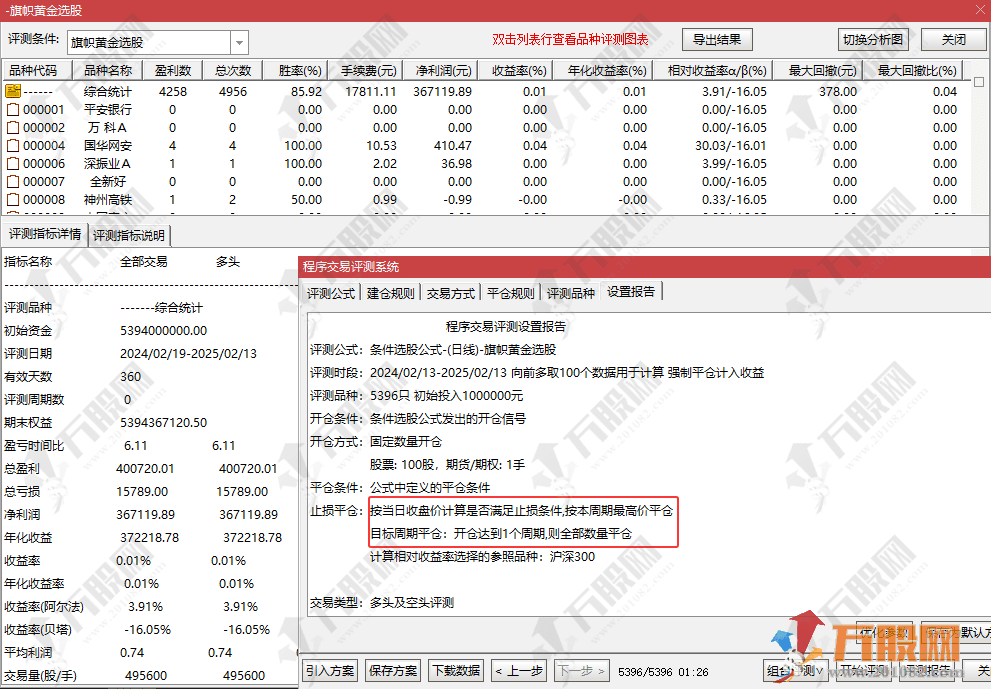This screenshot has width=991, height=689.
Task: Click the row icon for 000001 平安银行
Action: coord(13,109)
